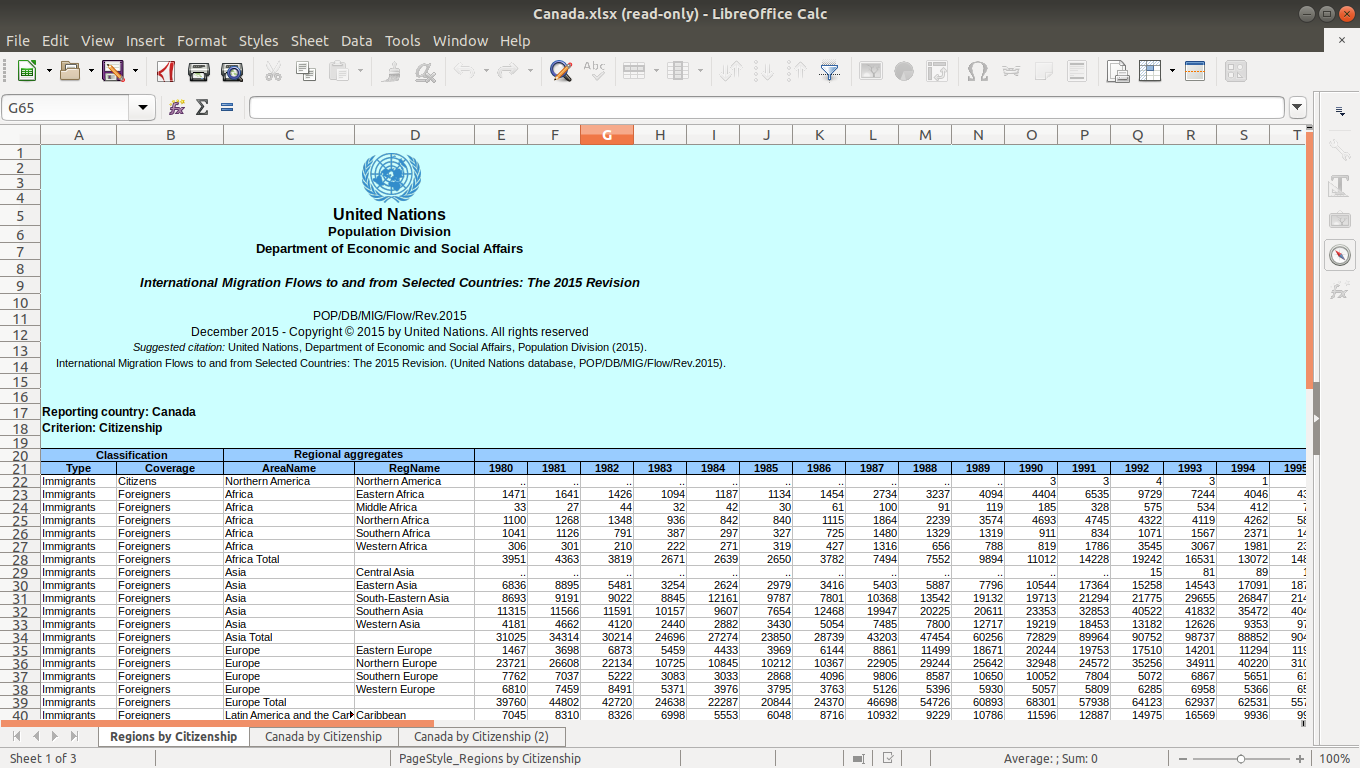Click the Sort icon
This screenshot has width=1360, height=768.
tap(731, 71)
